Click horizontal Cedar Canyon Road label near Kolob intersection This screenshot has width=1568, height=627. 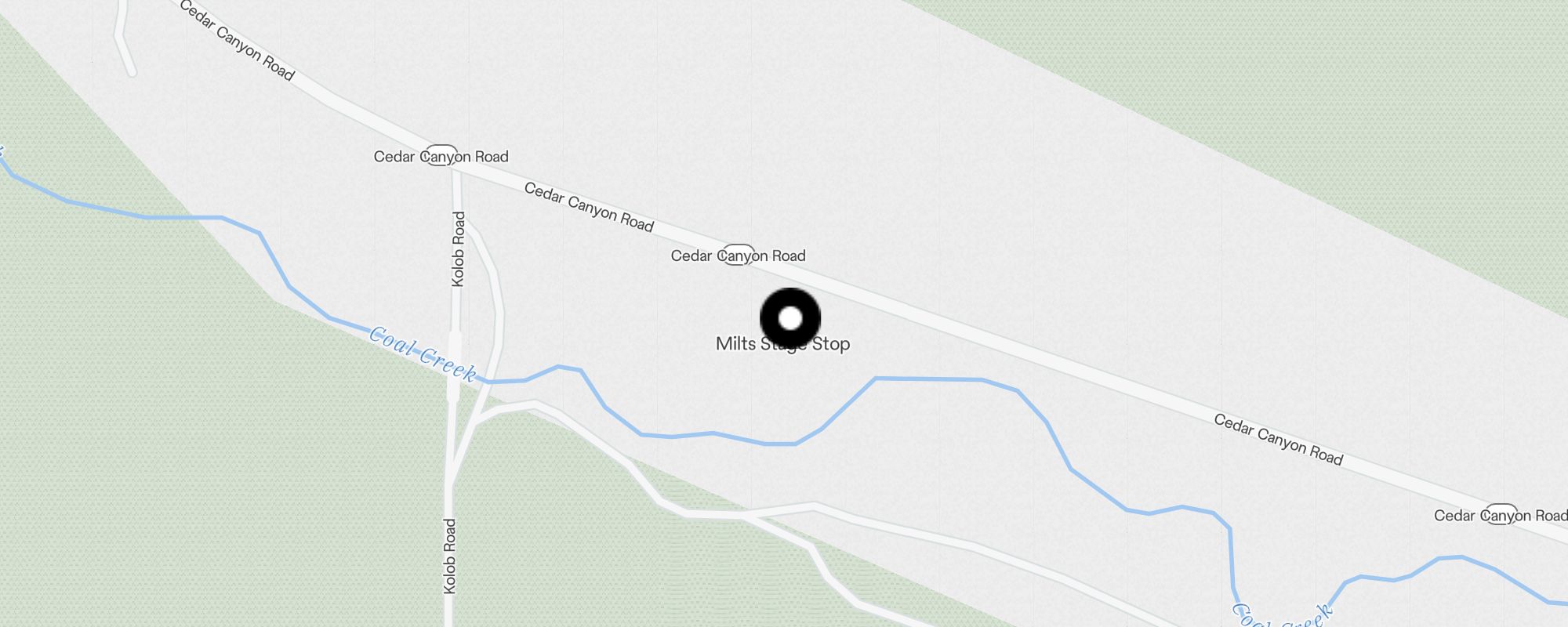pos(441,157)
